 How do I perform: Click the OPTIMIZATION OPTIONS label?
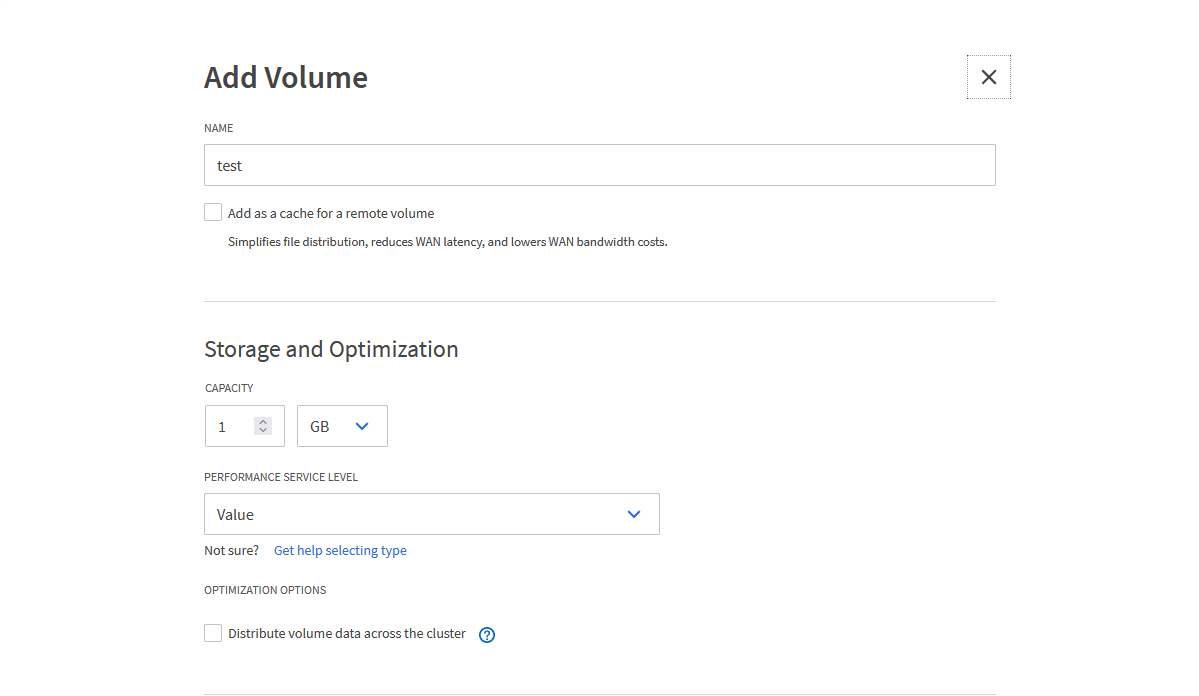pyautogui.click(x=265, y=590)
